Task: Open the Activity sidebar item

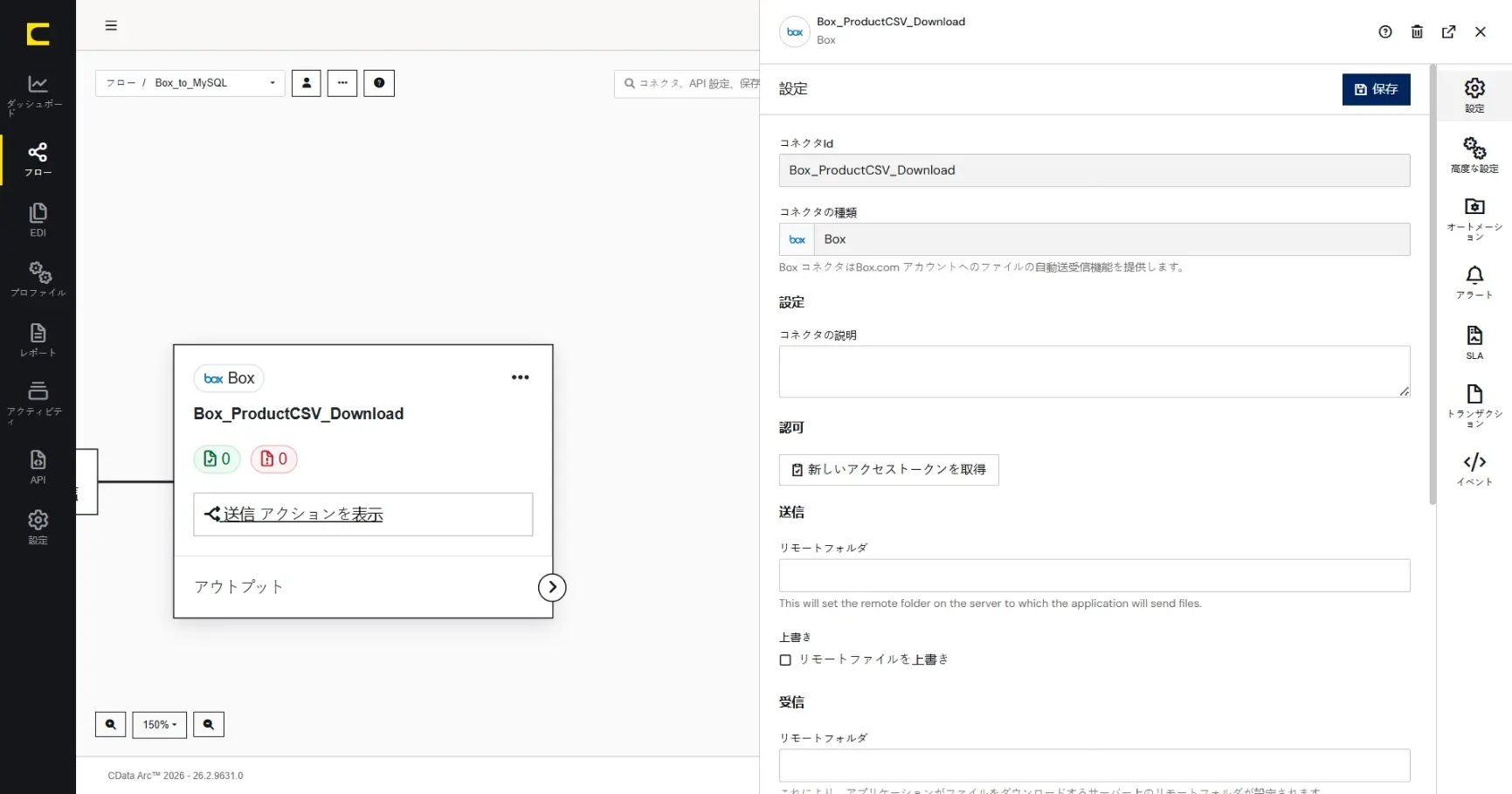Action: coord(38,402)
